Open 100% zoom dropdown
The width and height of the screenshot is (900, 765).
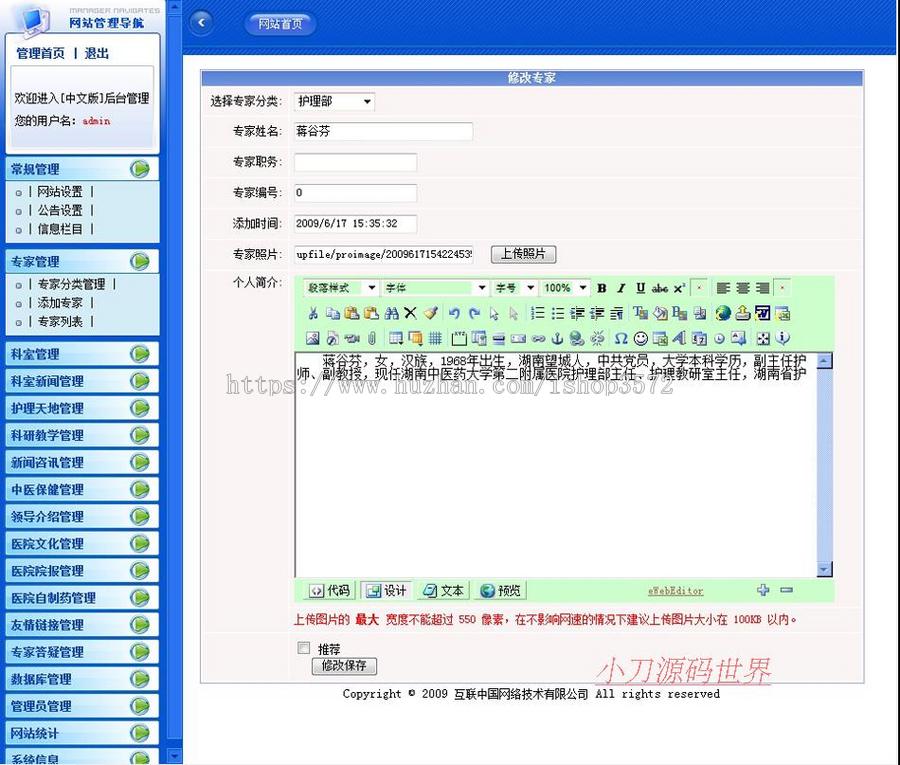pyautogui.click(x=565, y=288)
